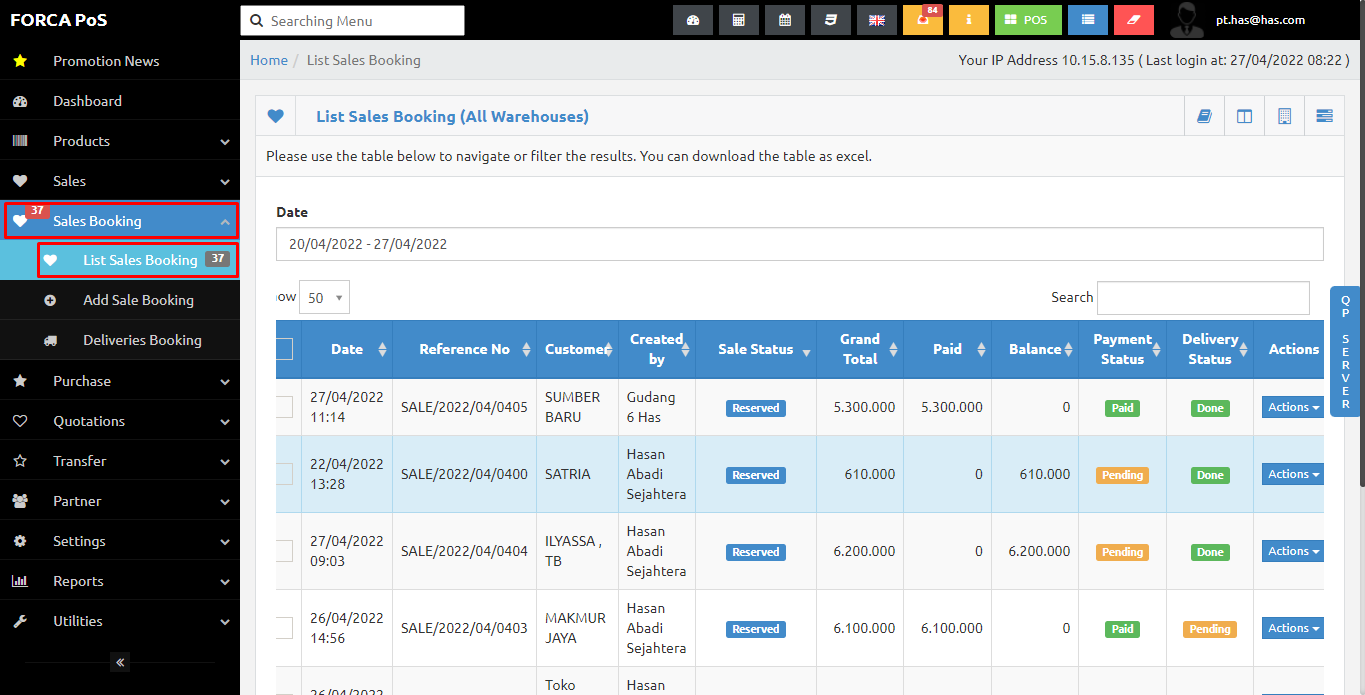Sort table by Date column
The image size is (1365, 695).
[x=347, y=349]
